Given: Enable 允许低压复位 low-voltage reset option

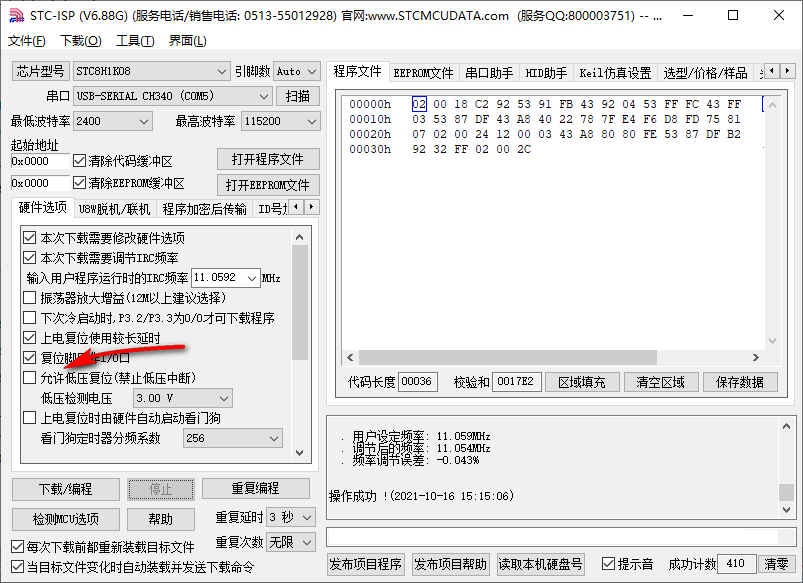Looking at the screenshot, I should pos(31,378).
